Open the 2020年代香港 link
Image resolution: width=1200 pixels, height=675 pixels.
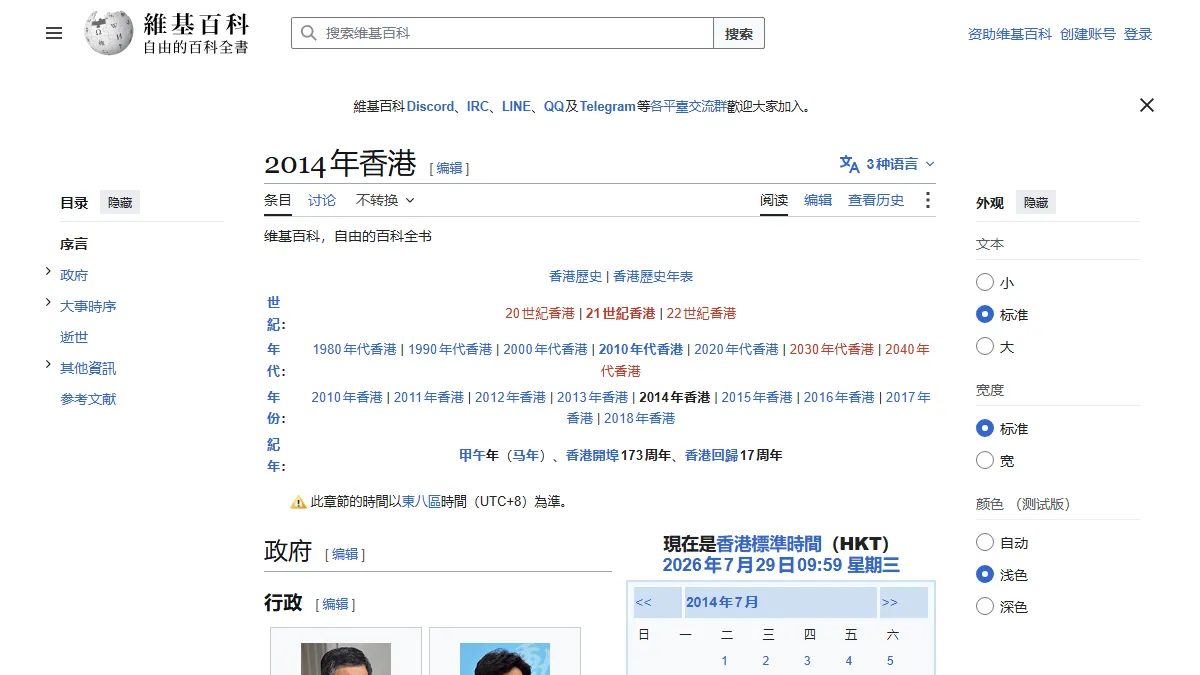736,349
